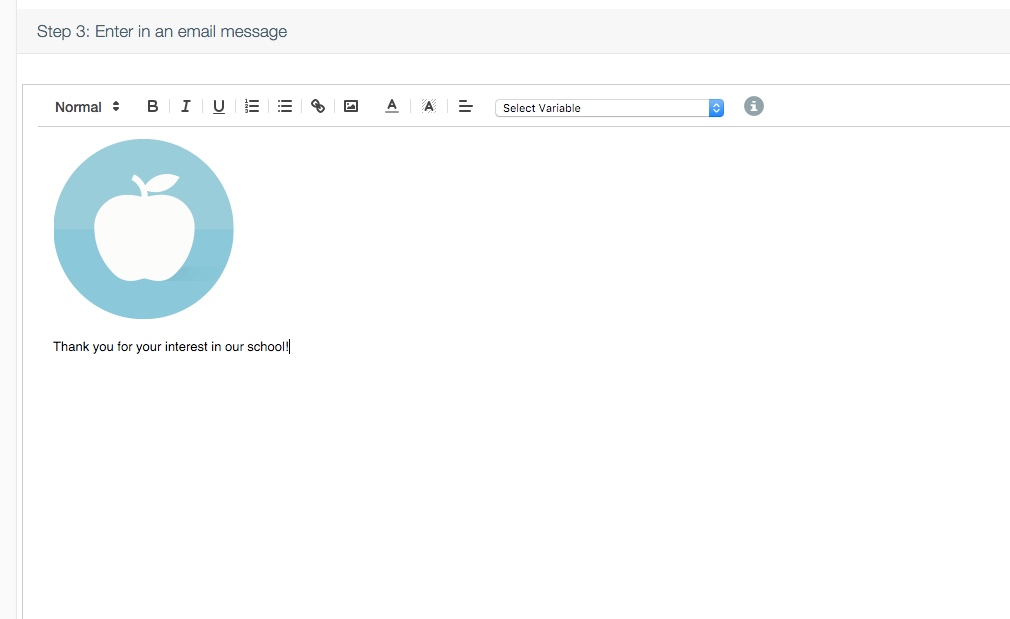Screen dimensions: 1010x619
Task: Click the 'Thank you for your interest' text
Action: 171,347
